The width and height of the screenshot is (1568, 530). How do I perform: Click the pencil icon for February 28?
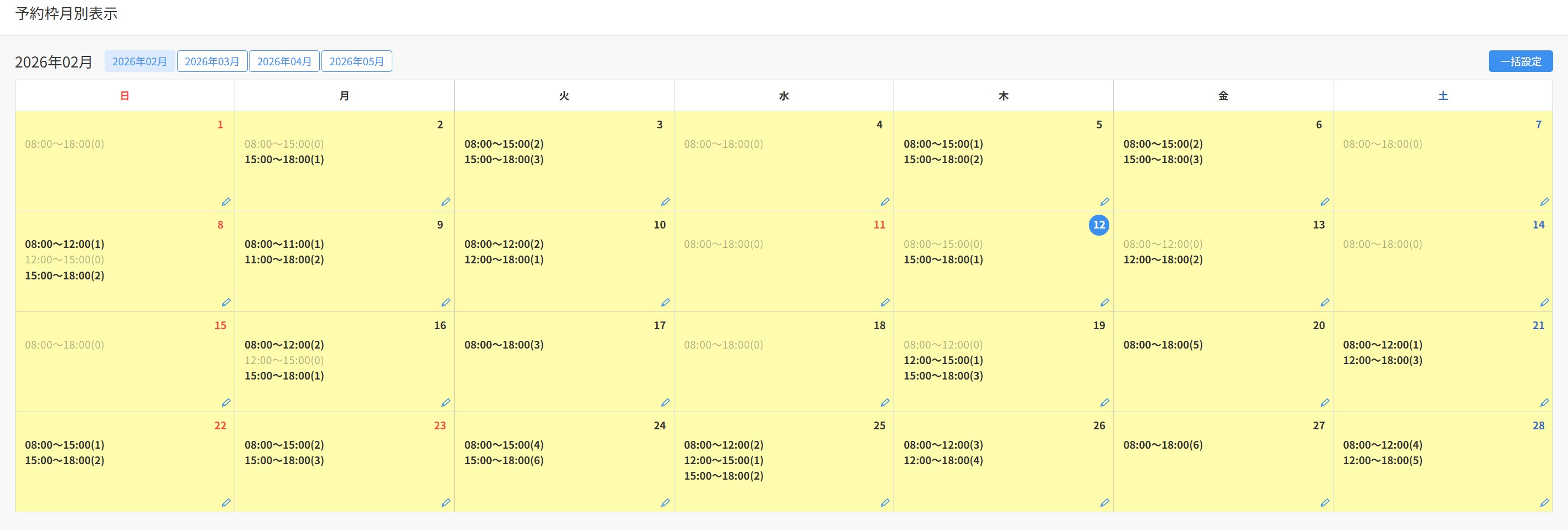[x=1544, y=503]
